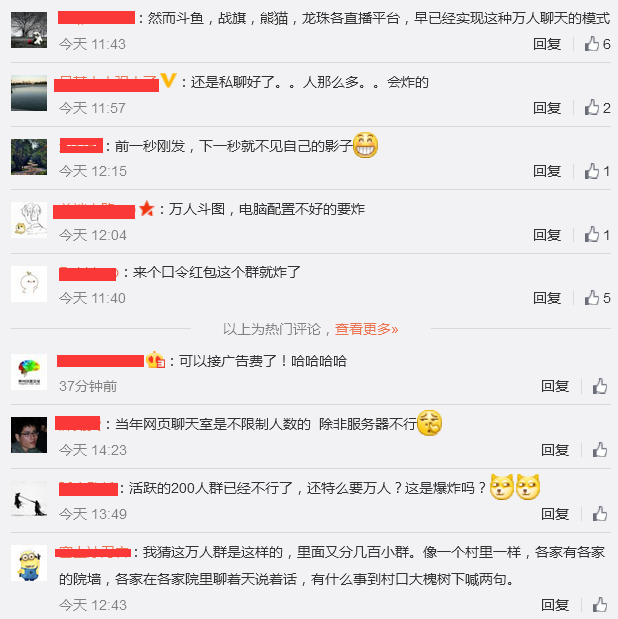This screenshot has width=618, height=619.
Task: Like the 12:04 comment about 万人斗图
Action: coord(597,235)
